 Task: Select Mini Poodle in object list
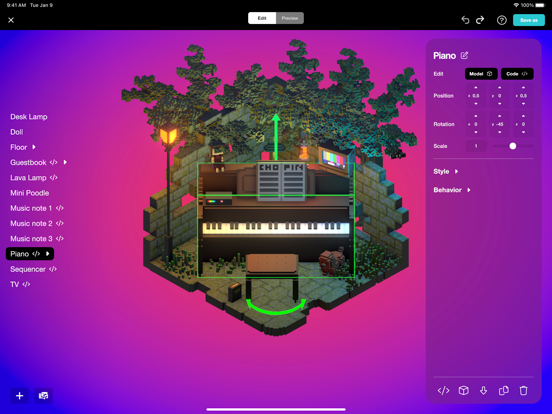coord(30,193)
